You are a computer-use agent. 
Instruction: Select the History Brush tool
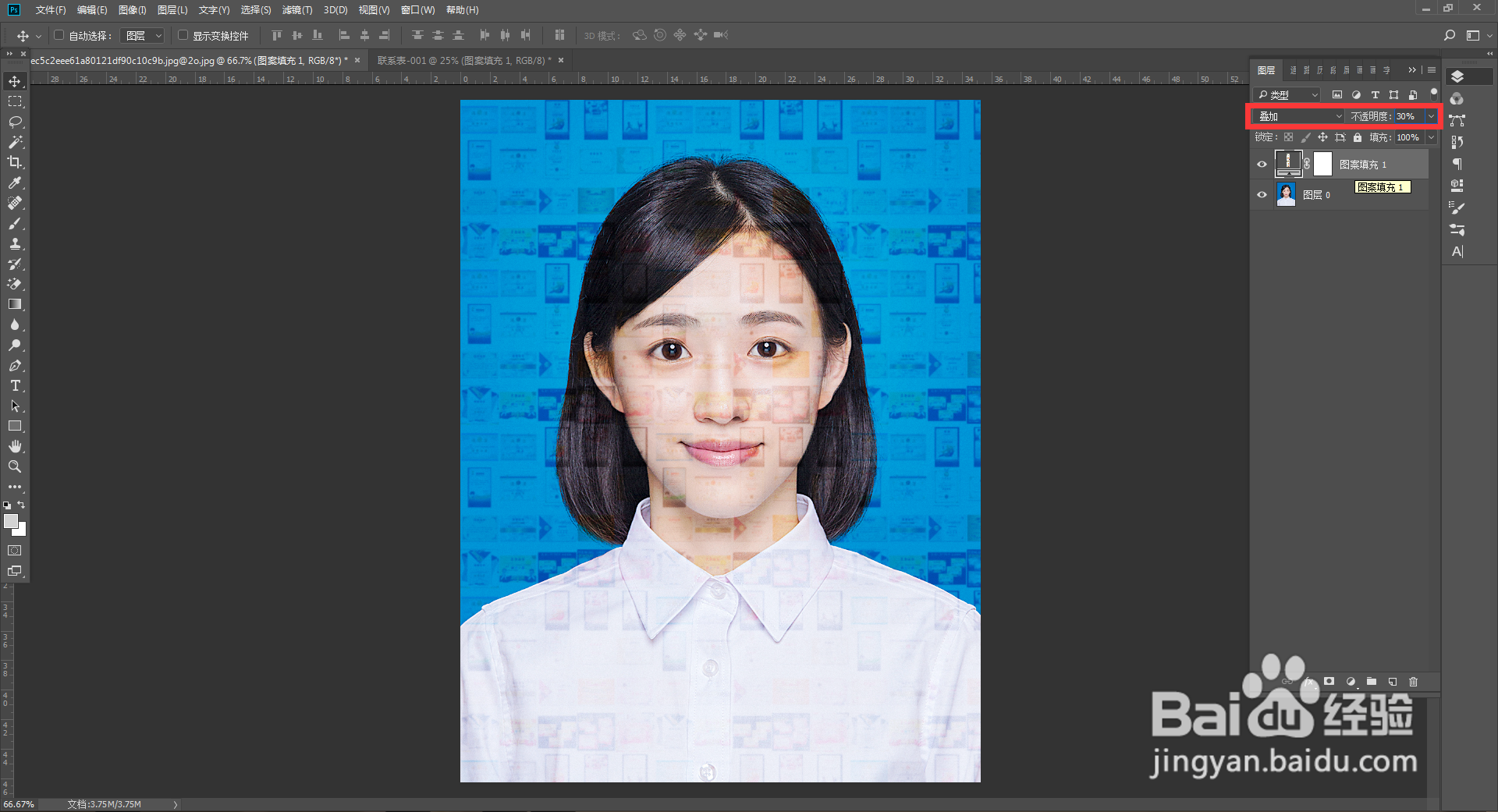click(15, 264)
